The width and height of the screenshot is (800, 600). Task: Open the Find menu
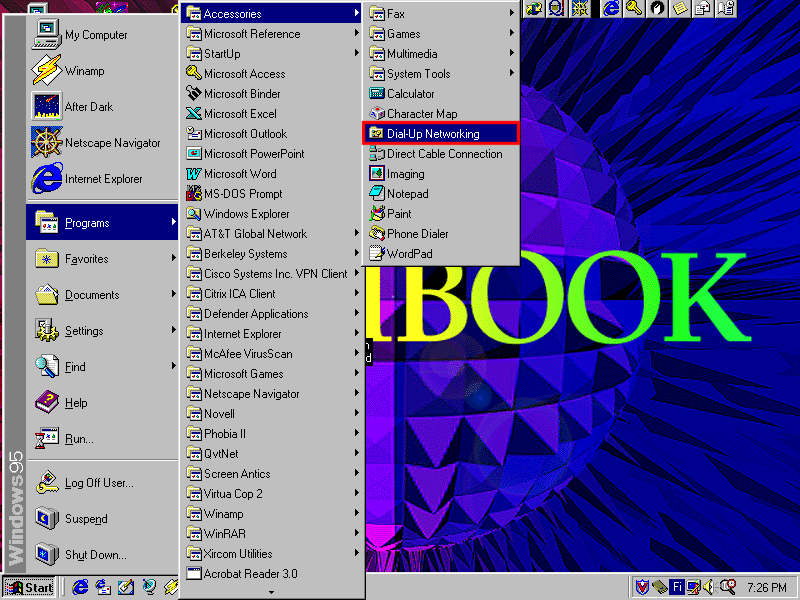click(x=102, y=366)
